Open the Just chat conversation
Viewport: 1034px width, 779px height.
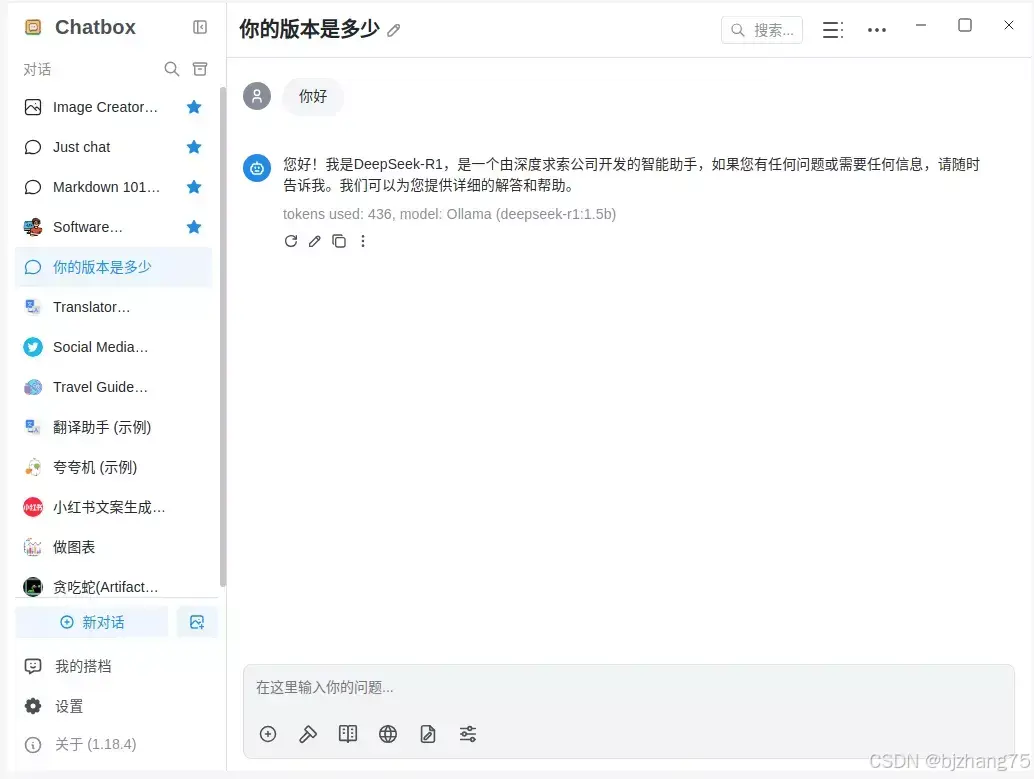tap(113, 147)
